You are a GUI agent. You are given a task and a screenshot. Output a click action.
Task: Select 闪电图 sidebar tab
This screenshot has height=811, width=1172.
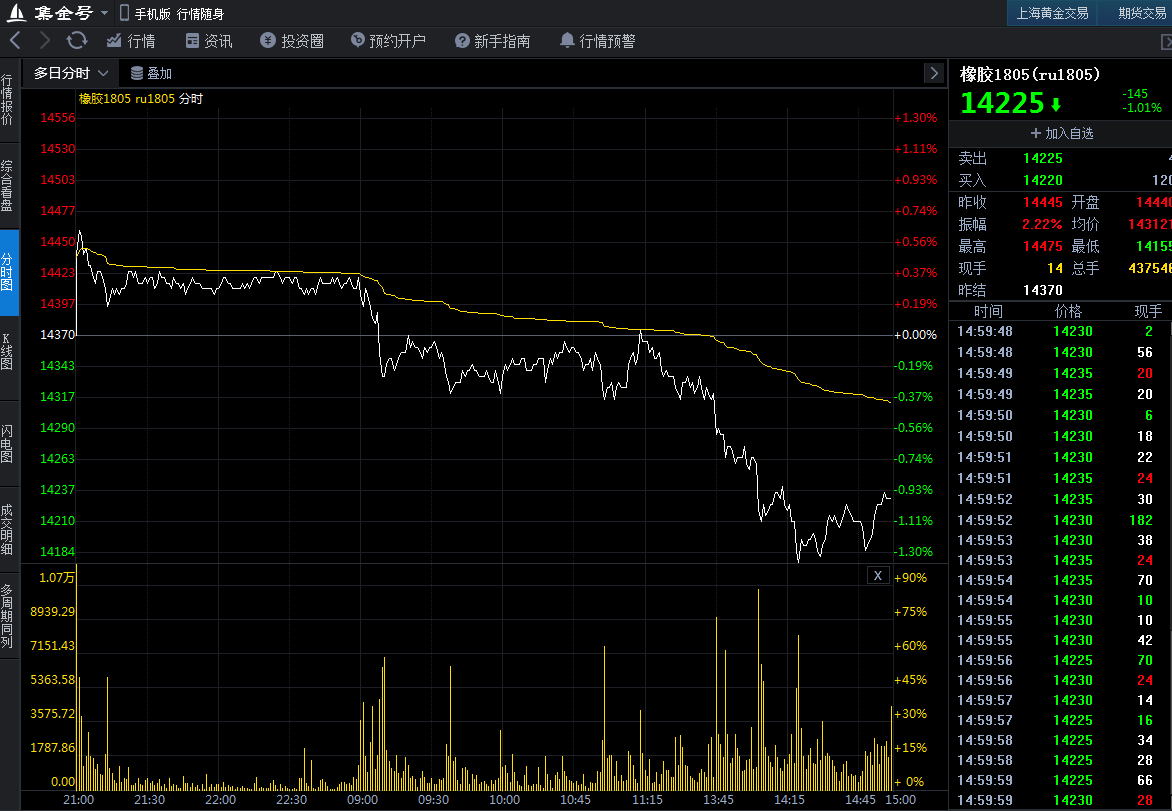(x=7, y=444)
